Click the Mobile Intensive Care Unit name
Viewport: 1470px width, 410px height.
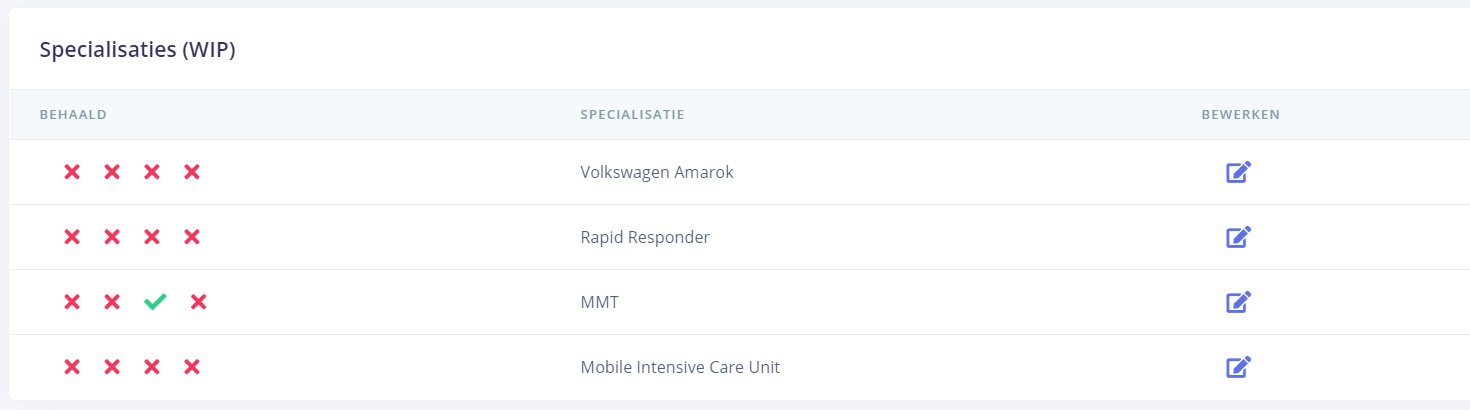[679, 367]
